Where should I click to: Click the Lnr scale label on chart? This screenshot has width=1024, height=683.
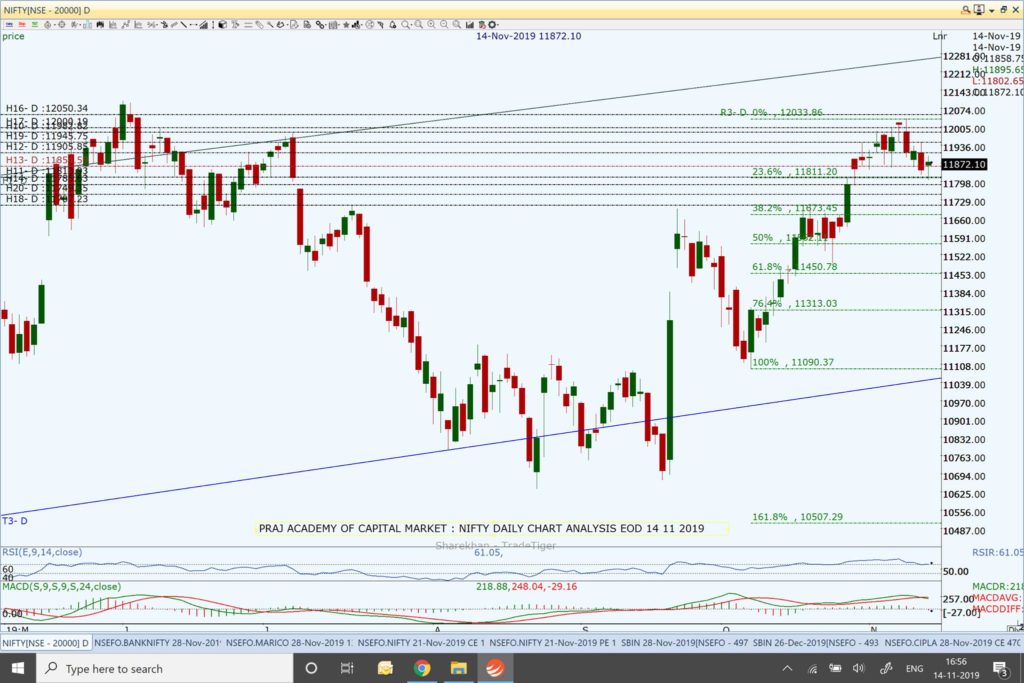pyautogui.click(x=939, y=36)
